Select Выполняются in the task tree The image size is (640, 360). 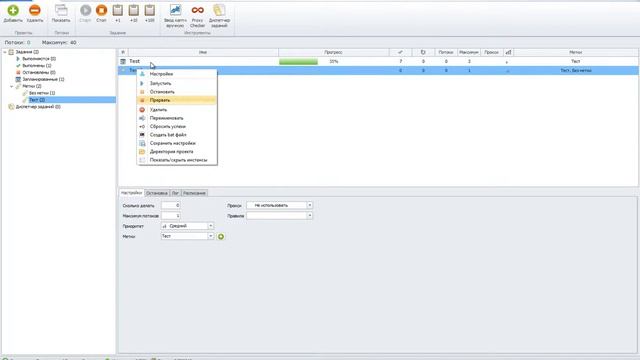pos(39,59)
